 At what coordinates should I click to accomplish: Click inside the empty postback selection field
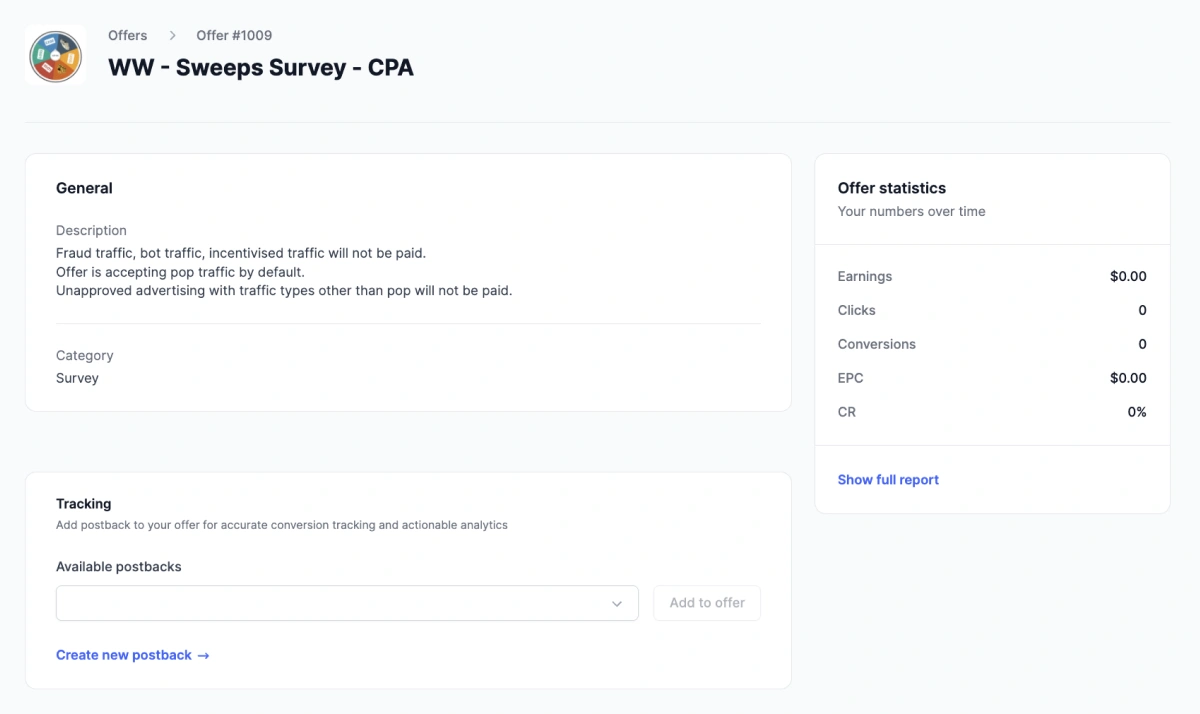(x=300, y=603)
